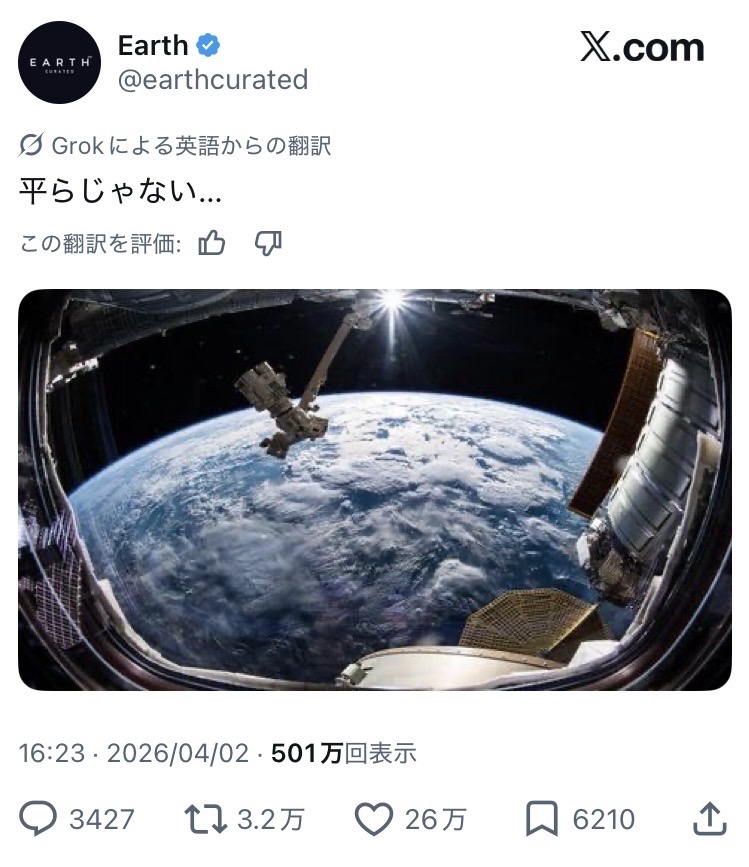Click the 26万 likes count
Viewport: 749px width, 867px height.
pyautogui.click(x=435, y=820)
